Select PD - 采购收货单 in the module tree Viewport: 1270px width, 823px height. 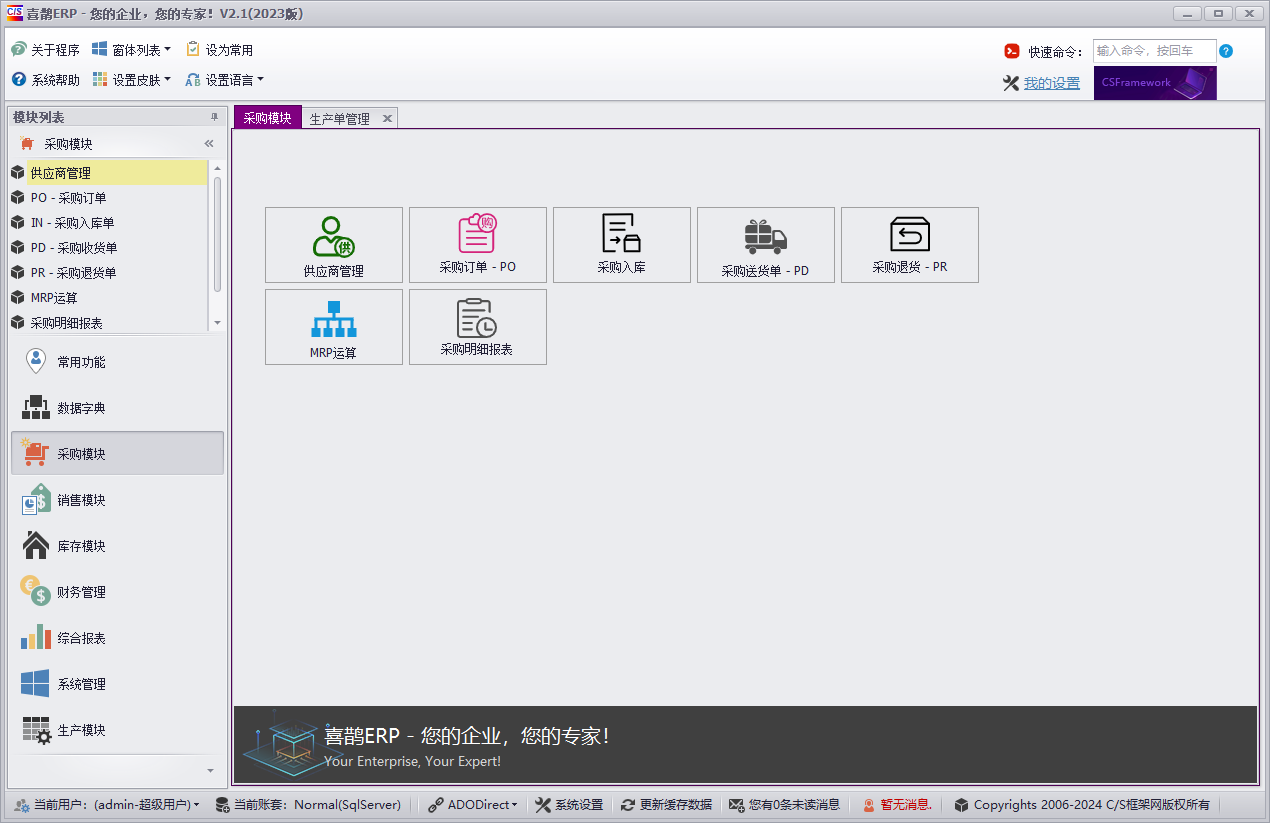tap(108, 248)
